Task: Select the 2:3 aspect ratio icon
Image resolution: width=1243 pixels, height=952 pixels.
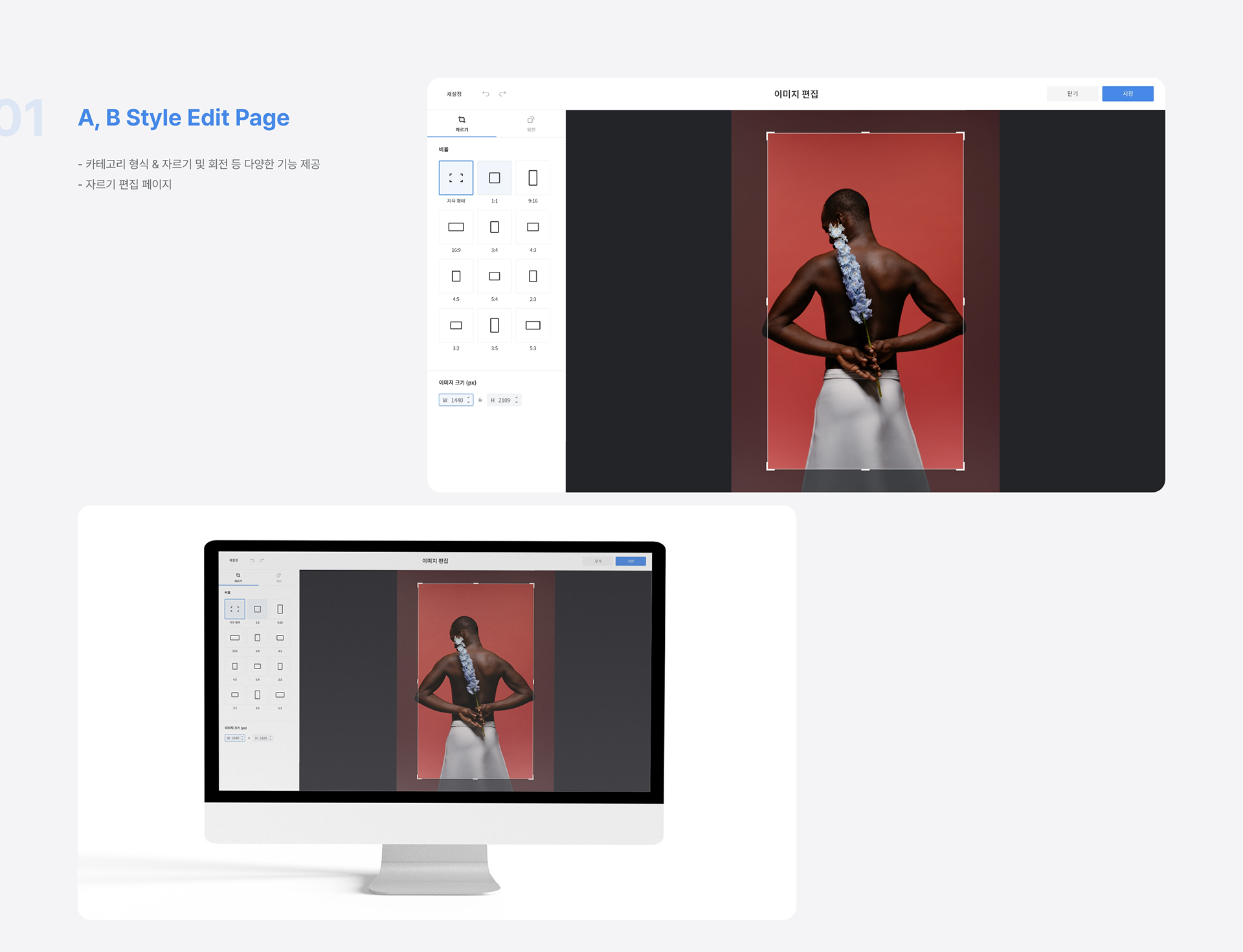Action: [x=533, y=276]
